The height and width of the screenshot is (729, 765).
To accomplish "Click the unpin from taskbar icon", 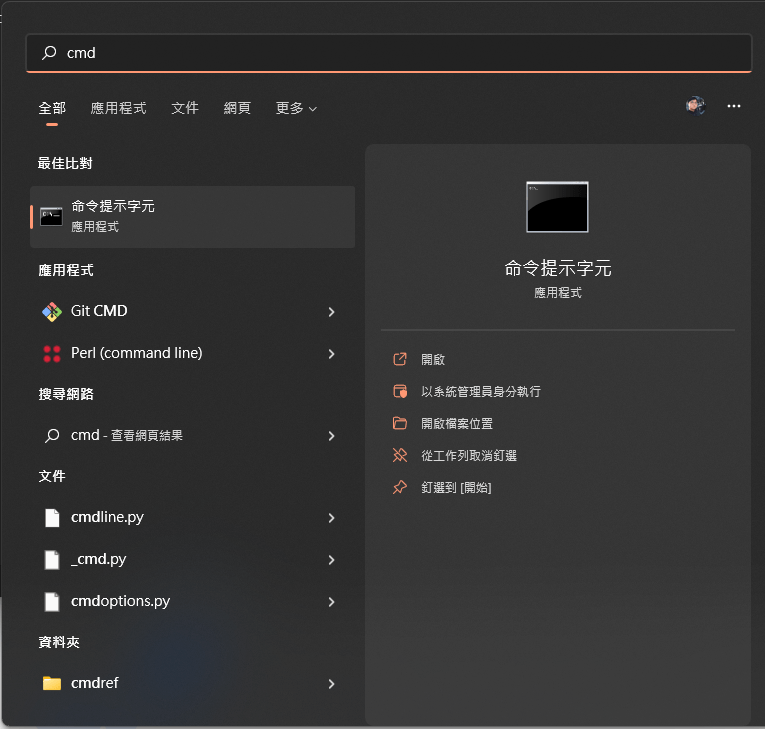I will [x=400, y=455].
